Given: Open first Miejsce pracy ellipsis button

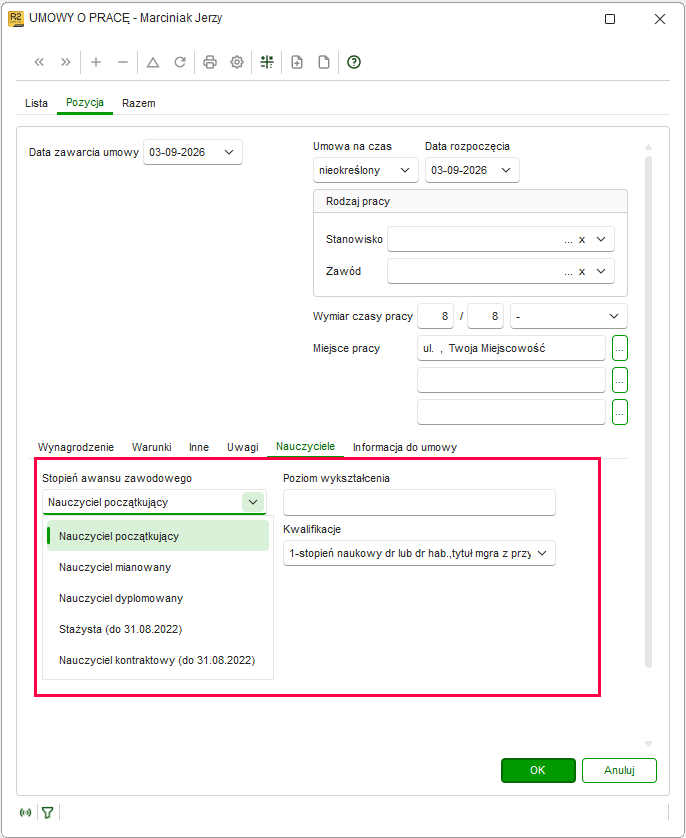Looking at the screenshot, I should [x=619, y=348].
